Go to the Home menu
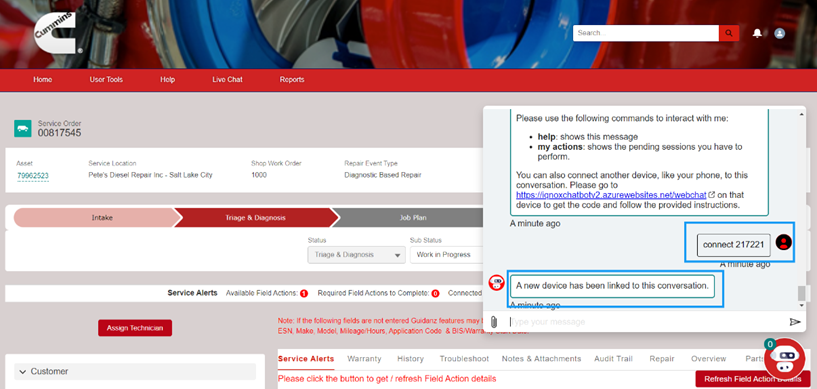Viewport: 817px width, 389px height. 43,80
